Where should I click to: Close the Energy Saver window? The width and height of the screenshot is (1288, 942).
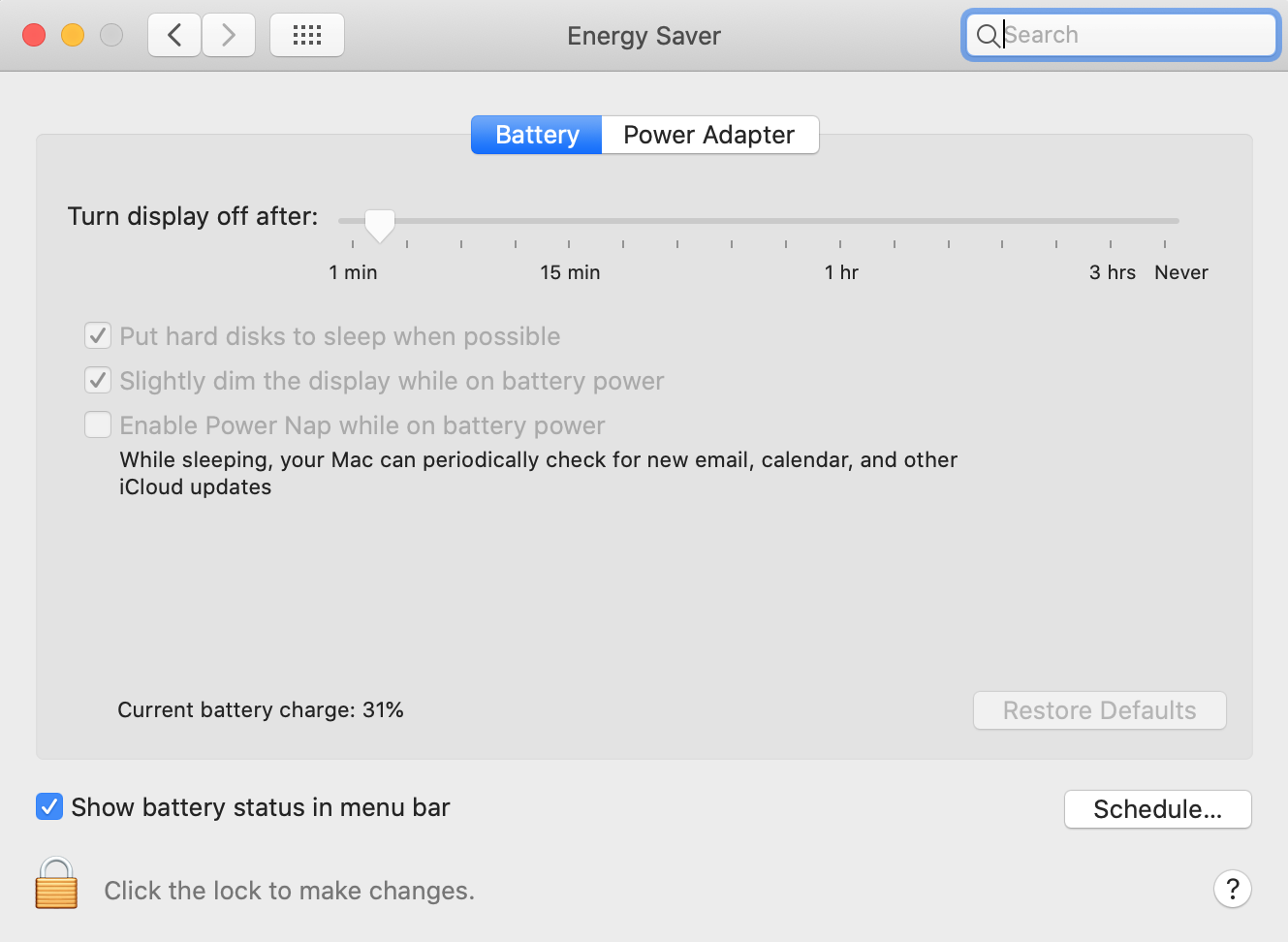(34, 35)
